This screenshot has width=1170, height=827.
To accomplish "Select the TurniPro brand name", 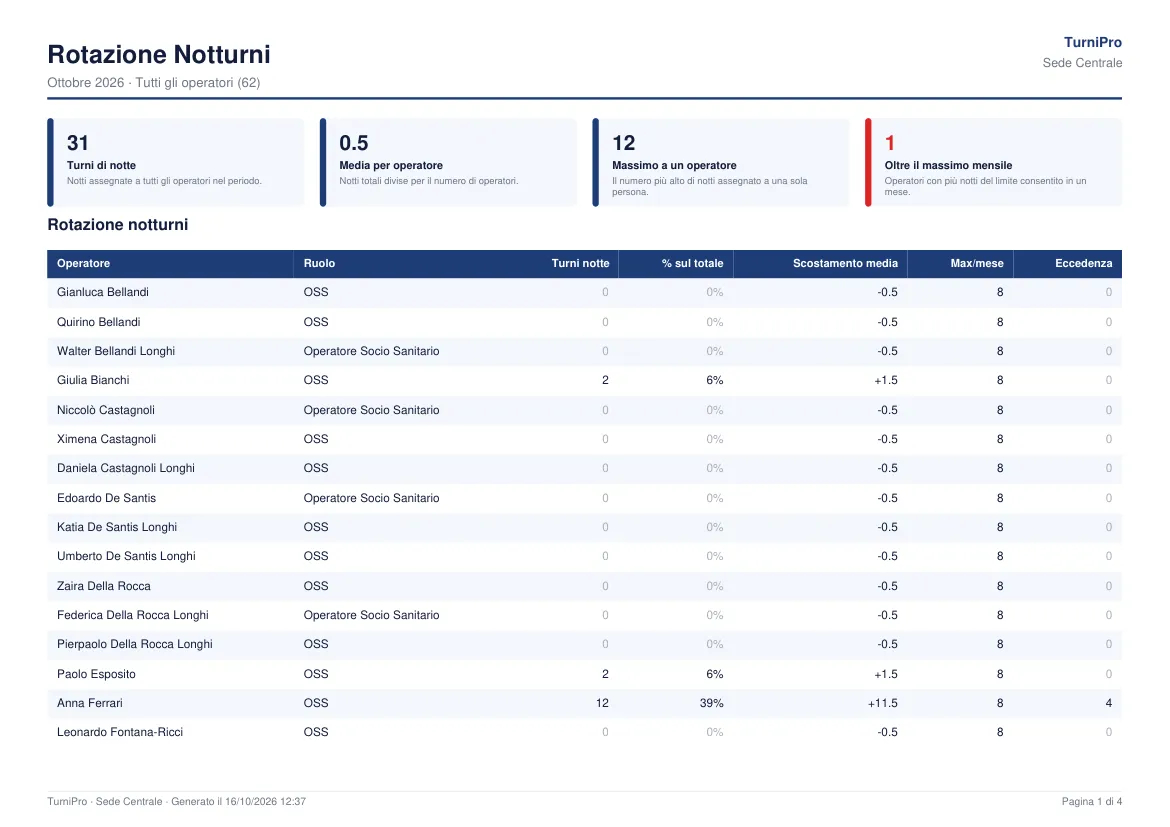I will (x=1092, y=43).
